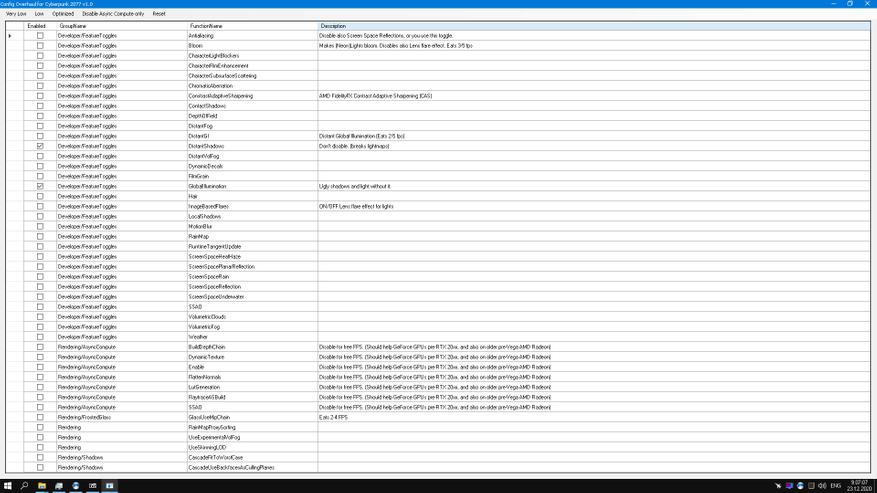Screen dimensions: 877x493
Task: Click the Reset button
Action: point(159,14)
